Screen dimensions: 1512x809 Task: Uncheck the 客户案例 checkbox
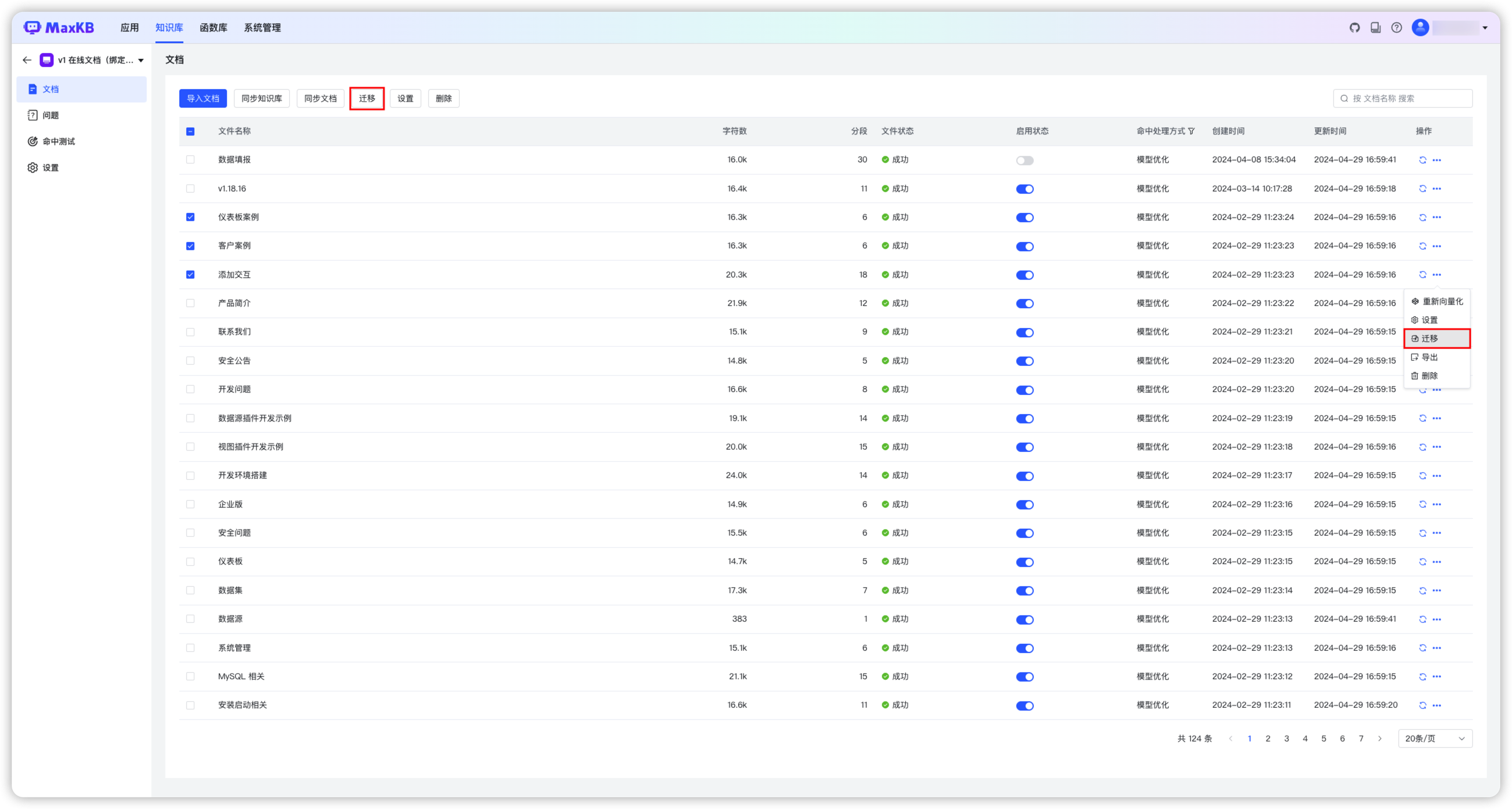click(190, 246)
